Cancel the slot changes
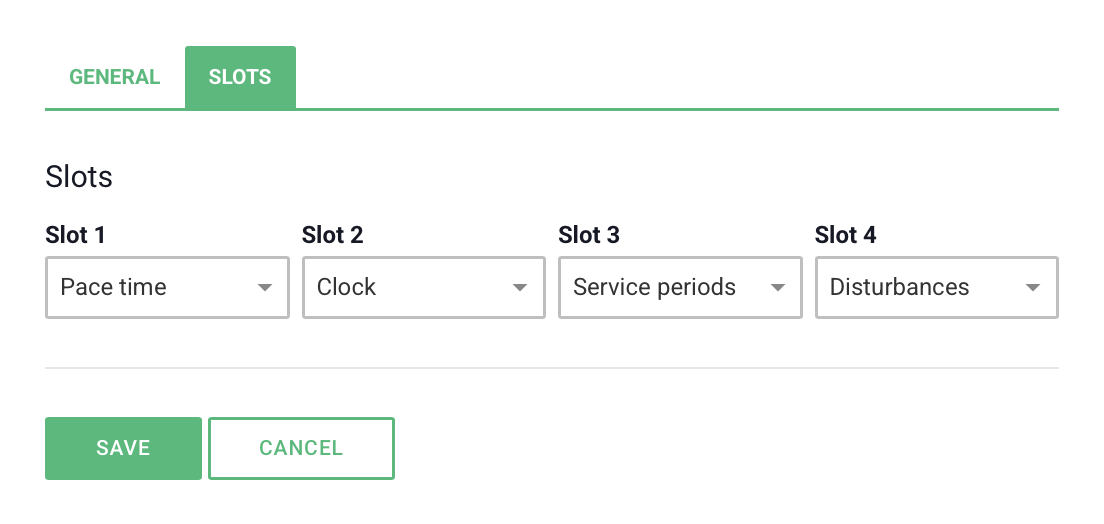 pyautogui.click(x=301, y=449)
